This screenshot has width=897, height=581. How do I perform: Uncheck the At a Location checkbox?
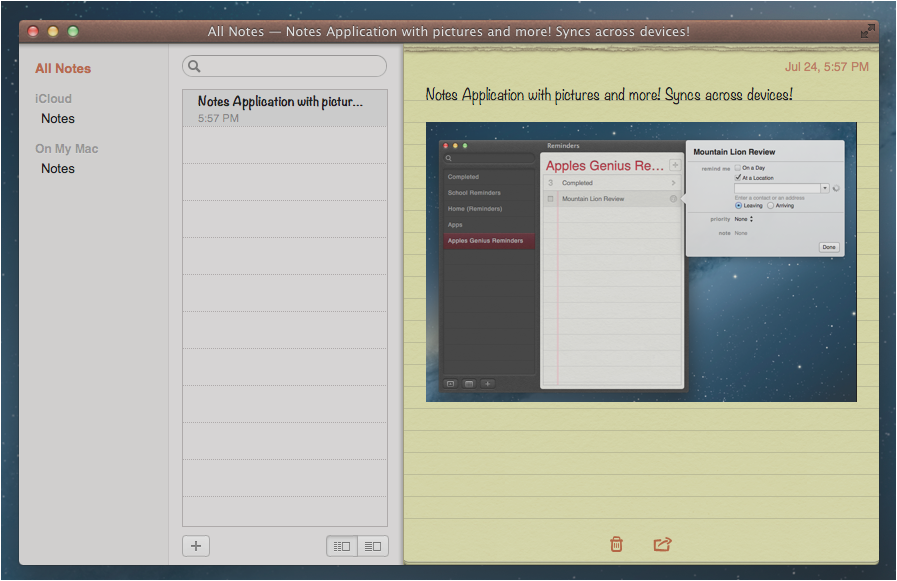click(738, 178)
